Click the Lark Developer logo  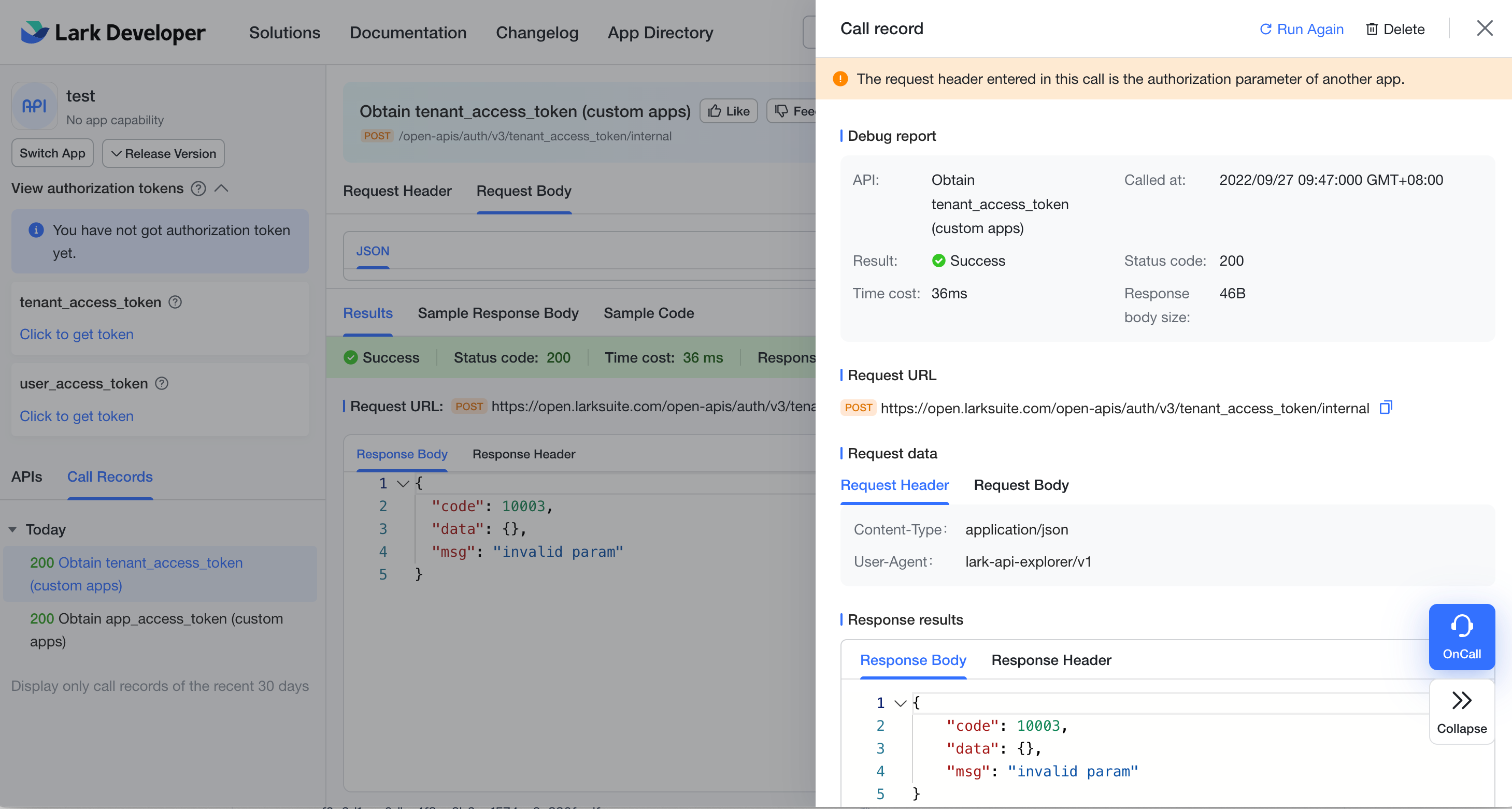(34, 32)
